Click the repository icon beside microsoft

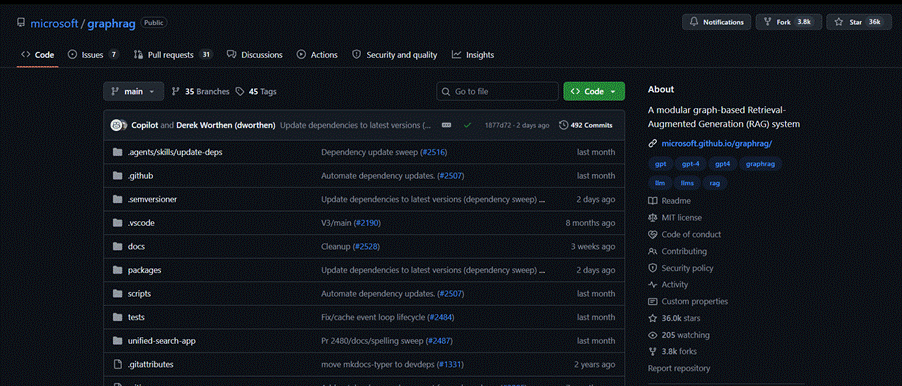(21, 23)
